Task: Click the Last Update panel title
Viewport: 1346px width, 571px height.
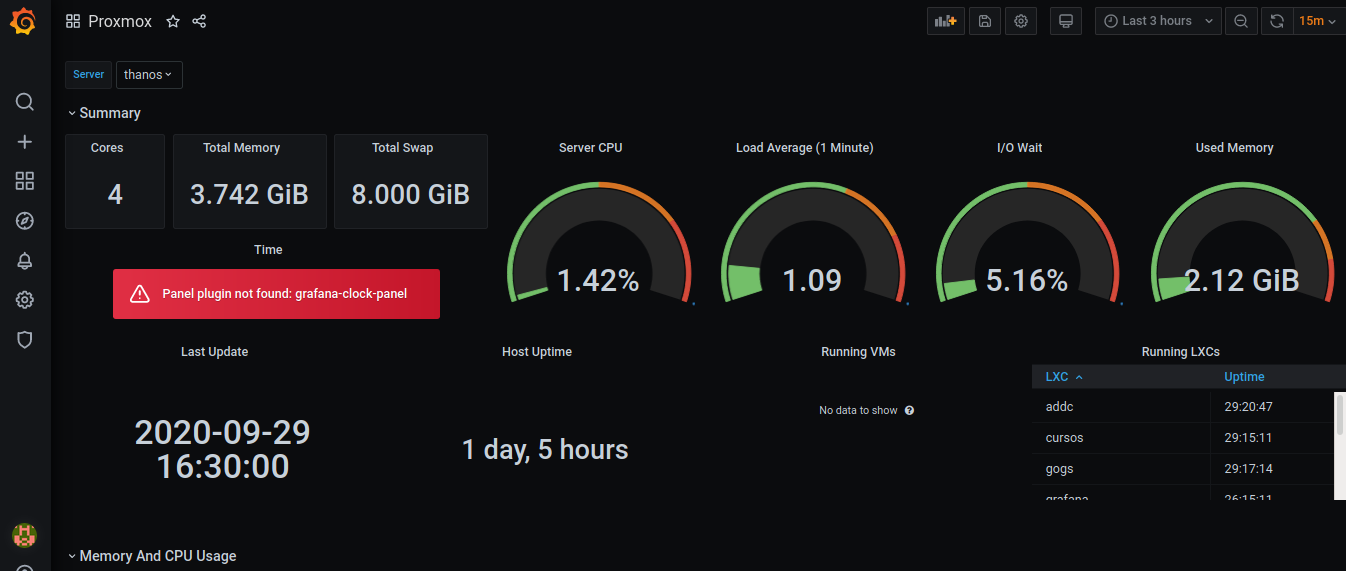Action: pos(214,352)
